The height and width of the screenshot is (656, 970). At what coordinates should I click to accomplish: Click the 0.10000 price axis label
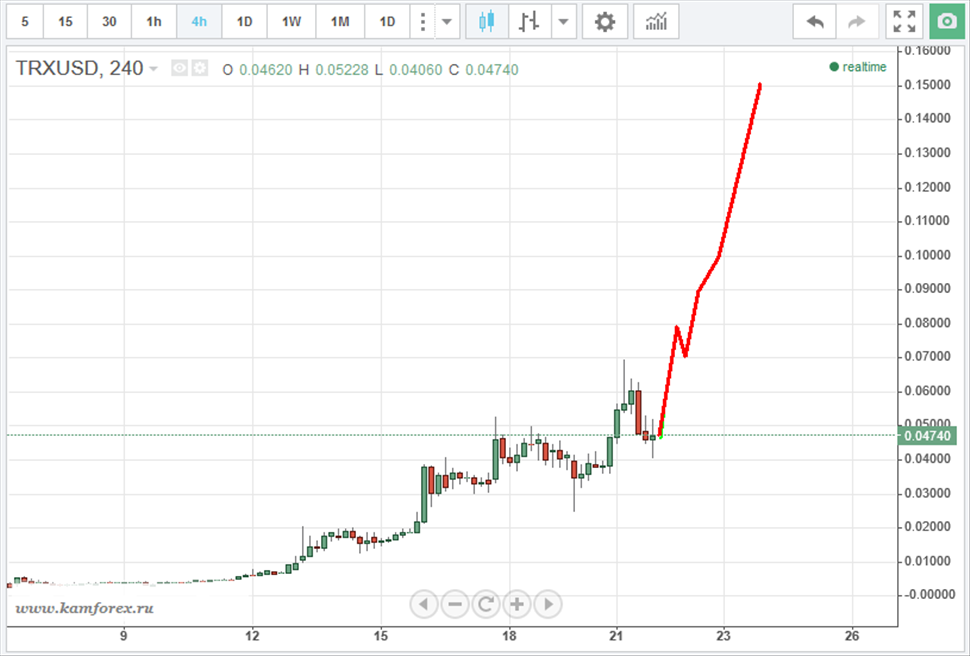[x=927, y=255]
